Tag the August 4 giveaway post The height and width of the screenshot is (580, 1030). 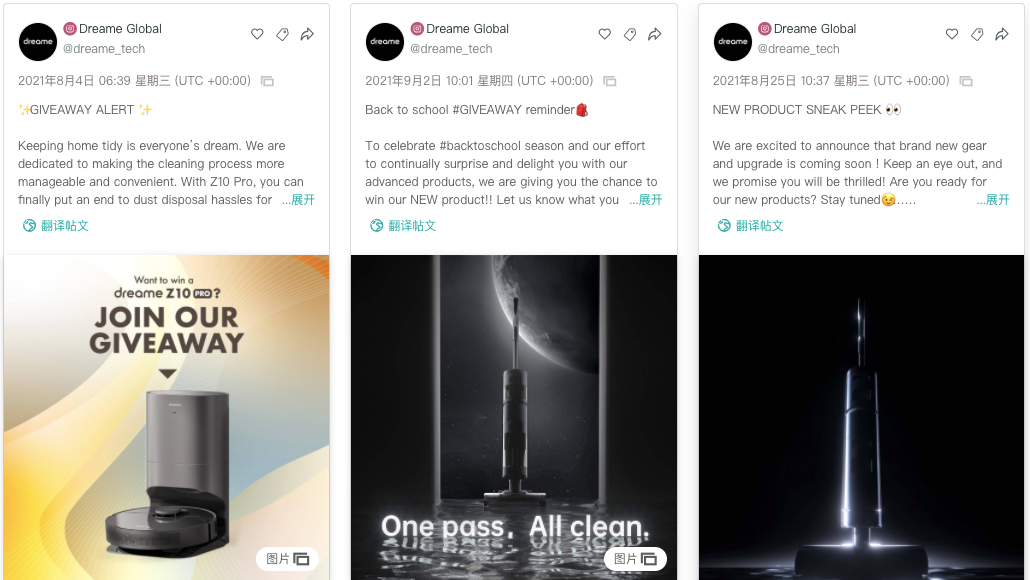pyautogui.click(x=282, y=34)
